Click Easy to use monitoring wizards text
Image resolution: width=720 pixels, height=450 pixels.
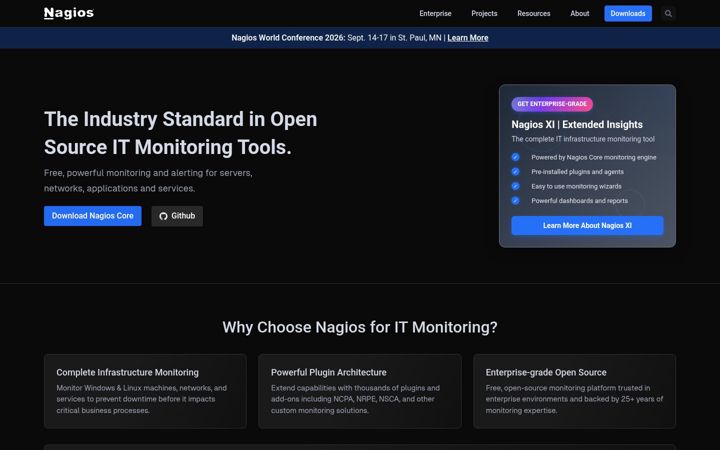point(576,186)
